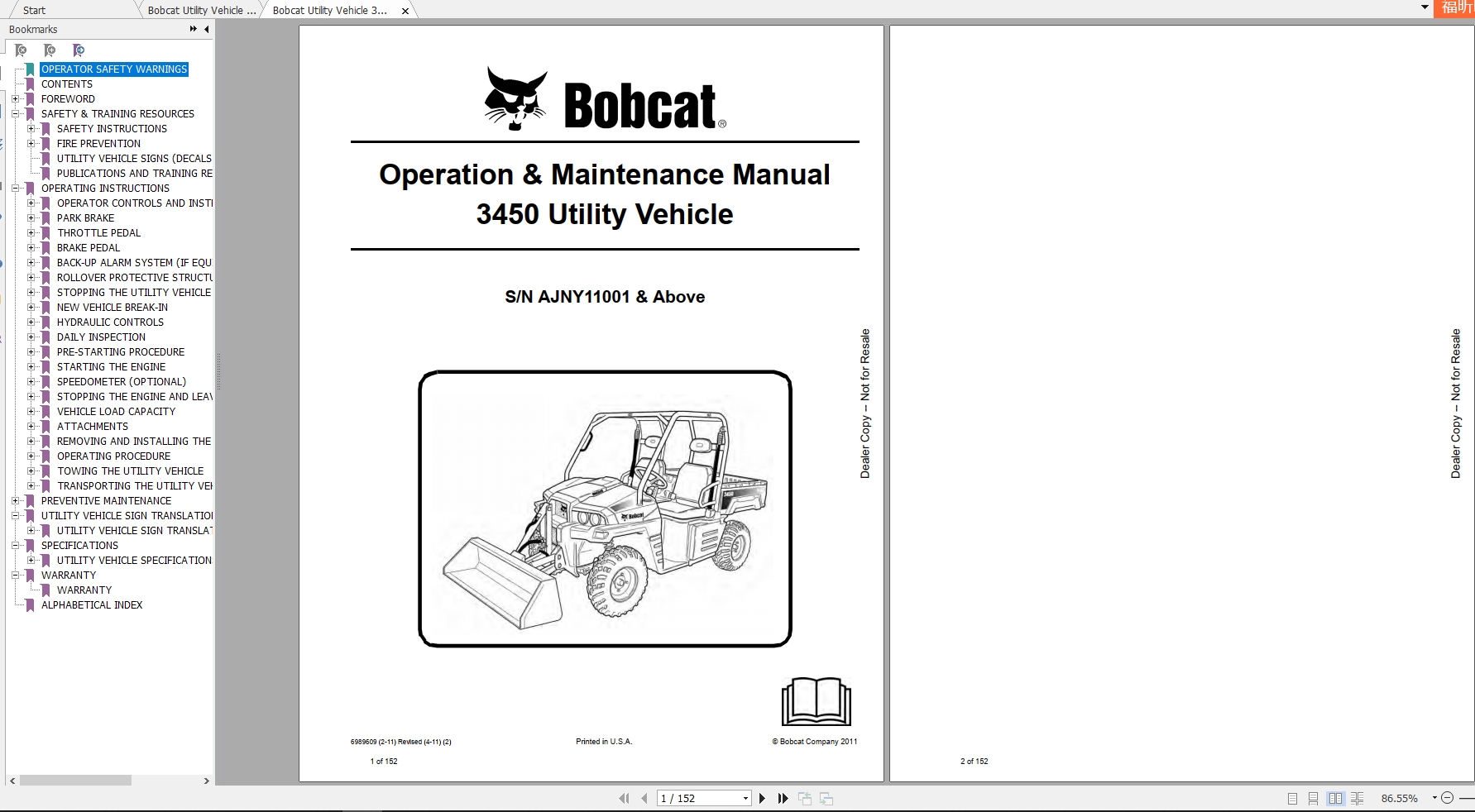
Task: Expand the FOREWORD bookmark
Action: [15, 99]
